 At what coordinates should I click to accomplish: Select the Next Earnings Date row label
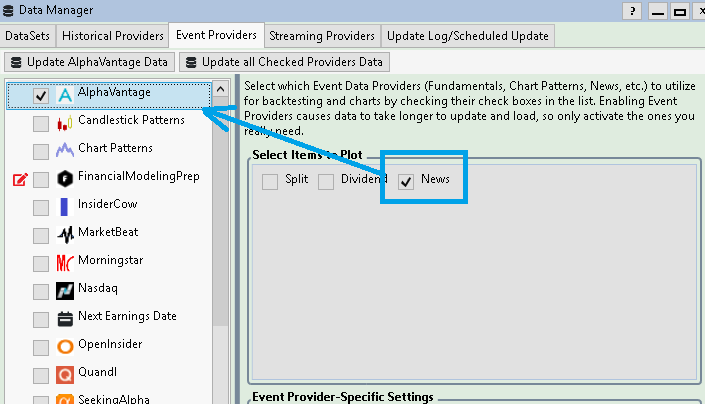127,316
